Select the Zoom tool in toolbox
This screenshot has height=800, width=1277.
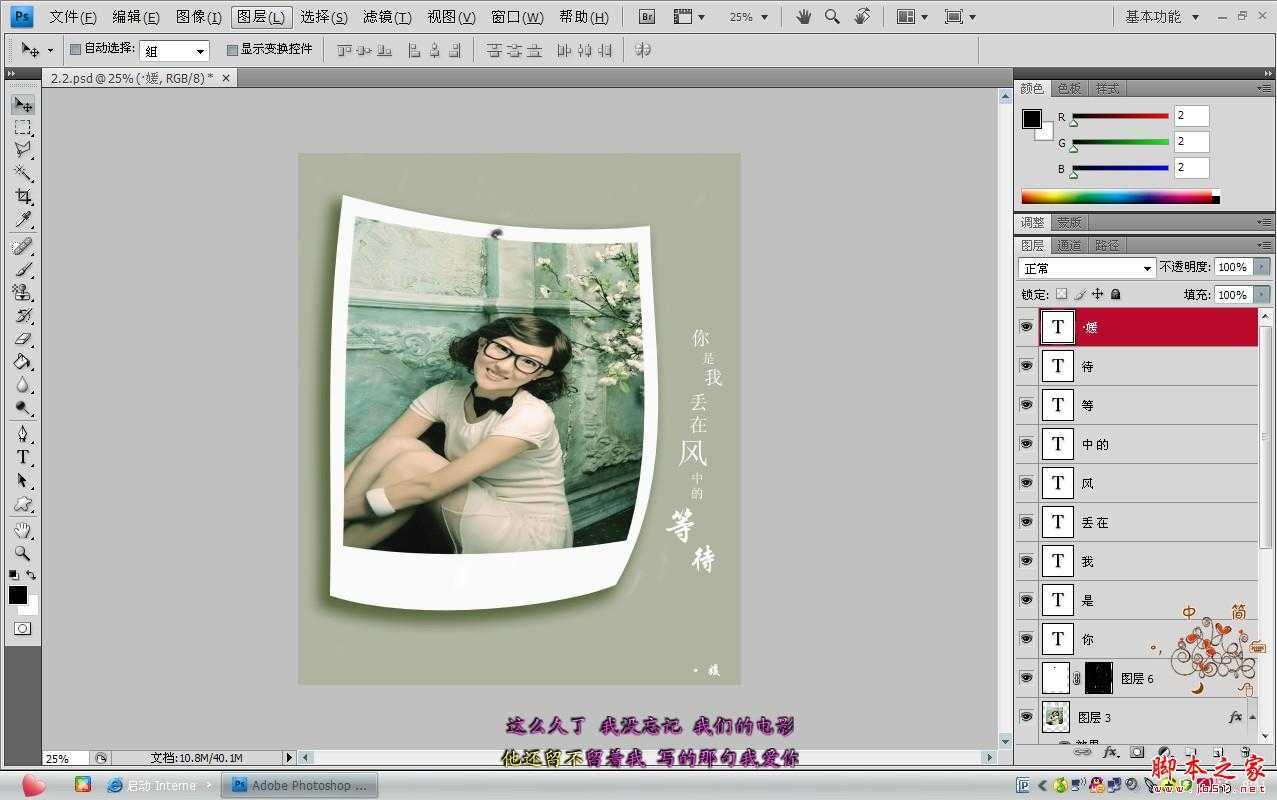23,553
